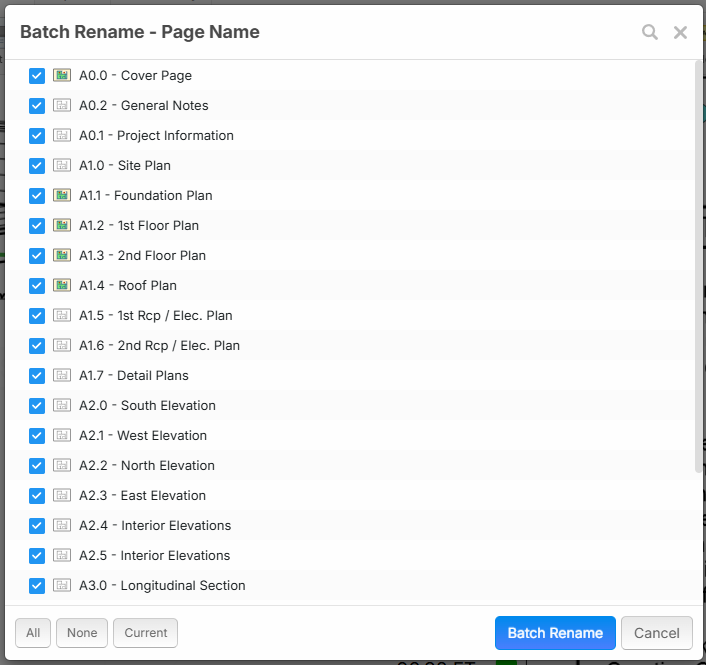The image size is (706, 665).
Task: Deselect the A1.3 - 2nd Floor Plan checkbox
Action: click(x=37, y=256)
